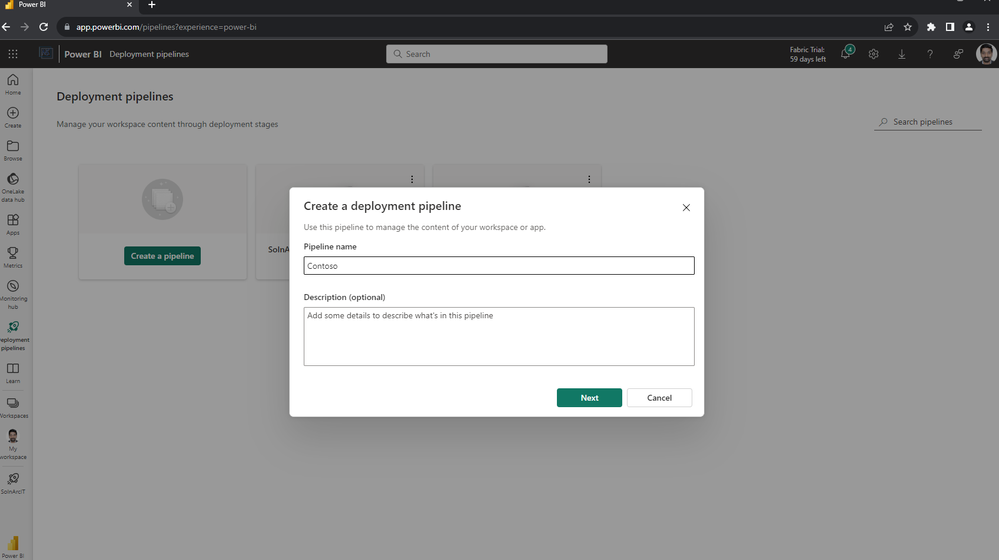
Task: Open the Create page in sidebar
Action: [x=13, y=117]
